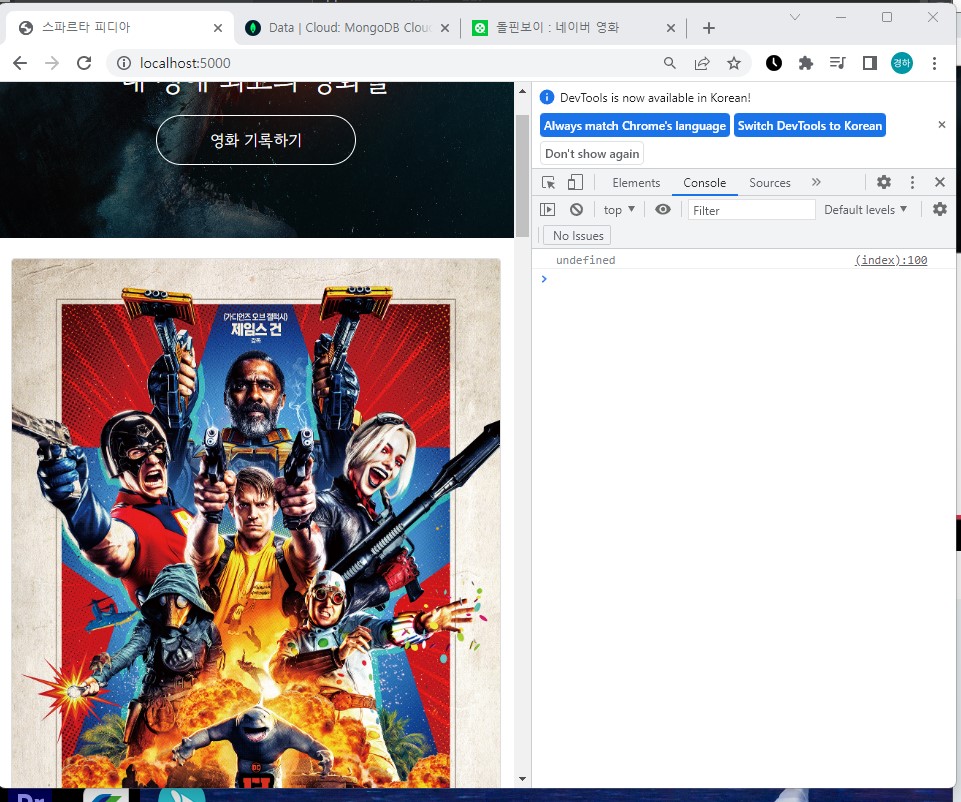Viewport: 961px width, 802px height.
Task: Open the Elements panel tab
Action: tap(636, 183)
